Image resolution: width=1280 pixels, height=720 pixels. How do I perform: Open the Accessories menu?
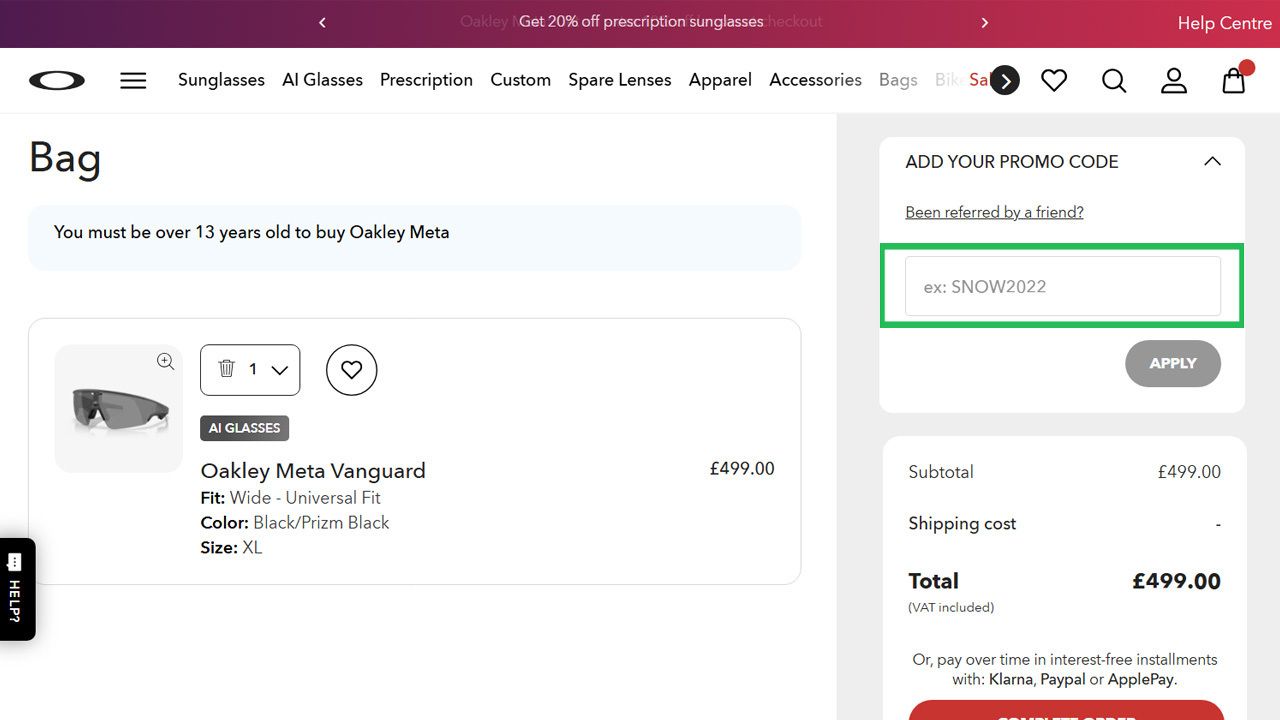[815, 80]
